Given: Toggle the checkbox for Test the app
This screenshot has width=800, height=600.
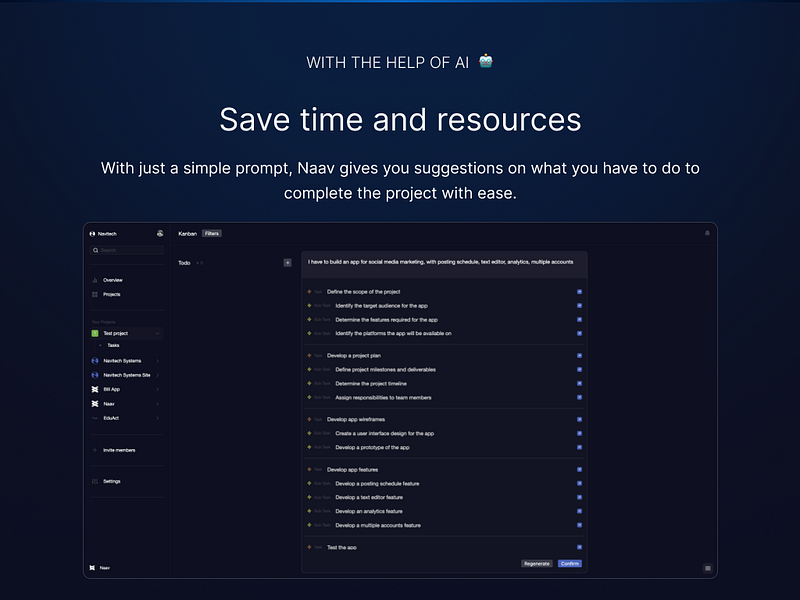Looking at the screenshot, I should pyautogui.click(x=579, y=547).
